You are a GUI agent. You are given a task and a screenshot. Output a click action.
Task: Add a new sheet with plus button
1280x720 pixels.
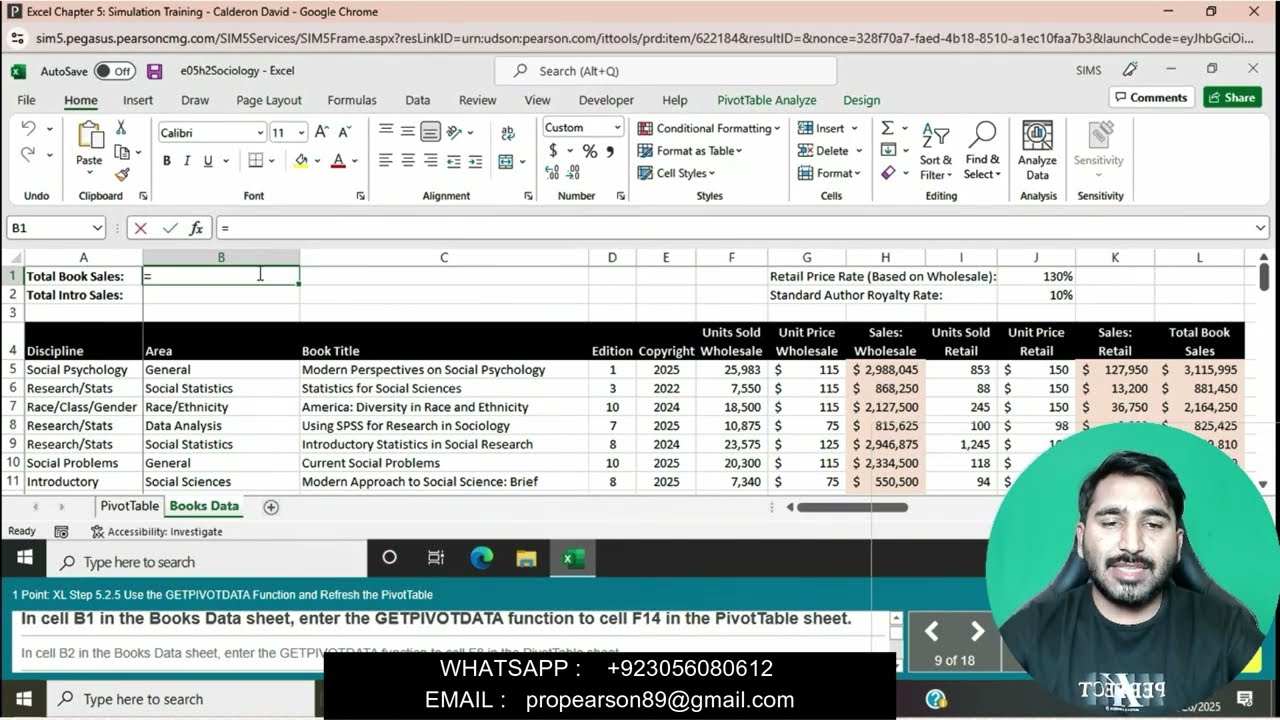coord(271,507)
